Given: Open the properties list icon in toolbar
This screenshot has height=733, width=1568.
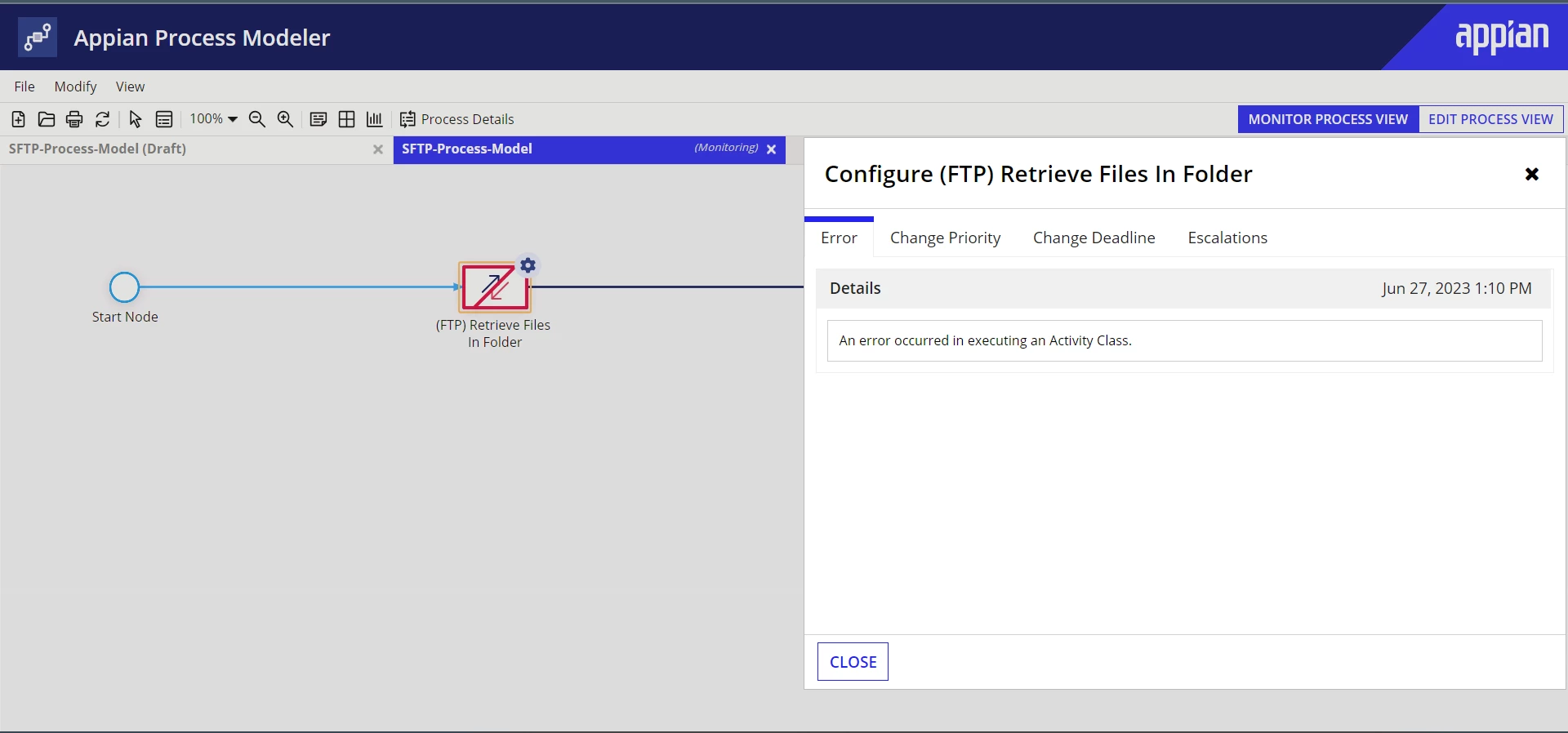Looking at the screenshot, I should tap(164, 119).
